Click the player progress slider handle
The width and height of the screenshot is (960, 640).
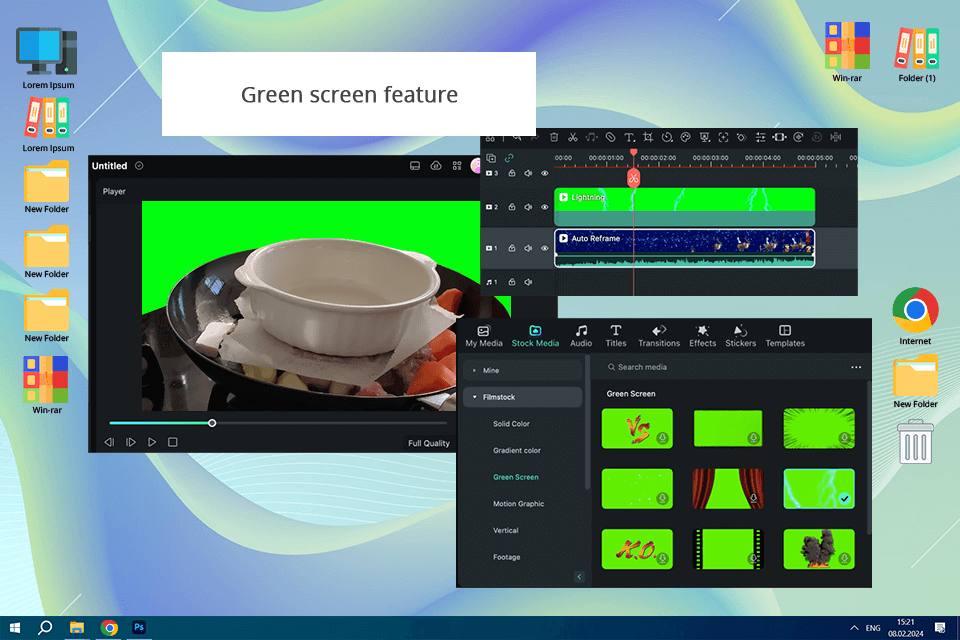pyautogui.click(x=212, y=423)
